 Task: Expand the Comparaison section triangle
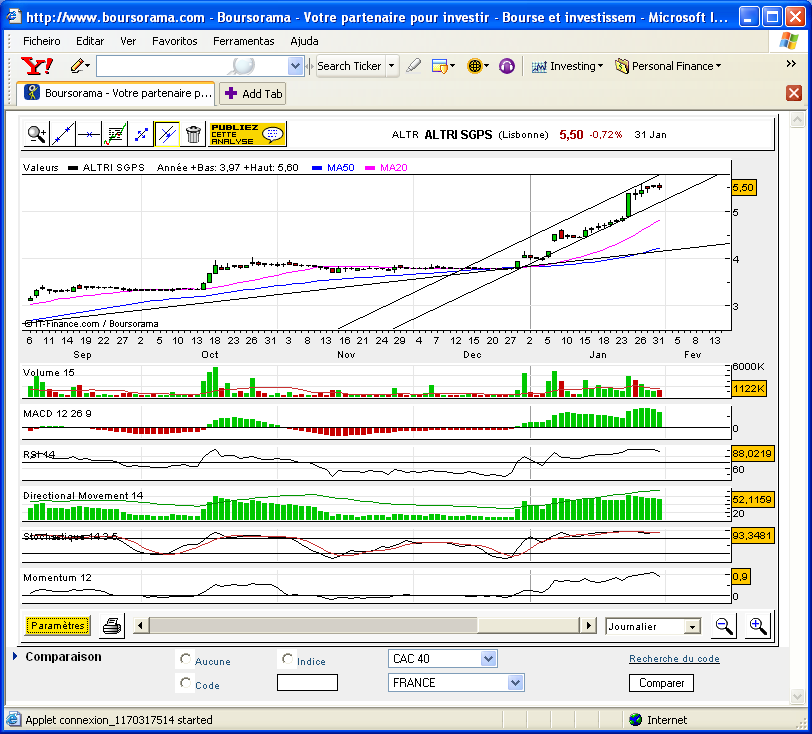[15, 656]
